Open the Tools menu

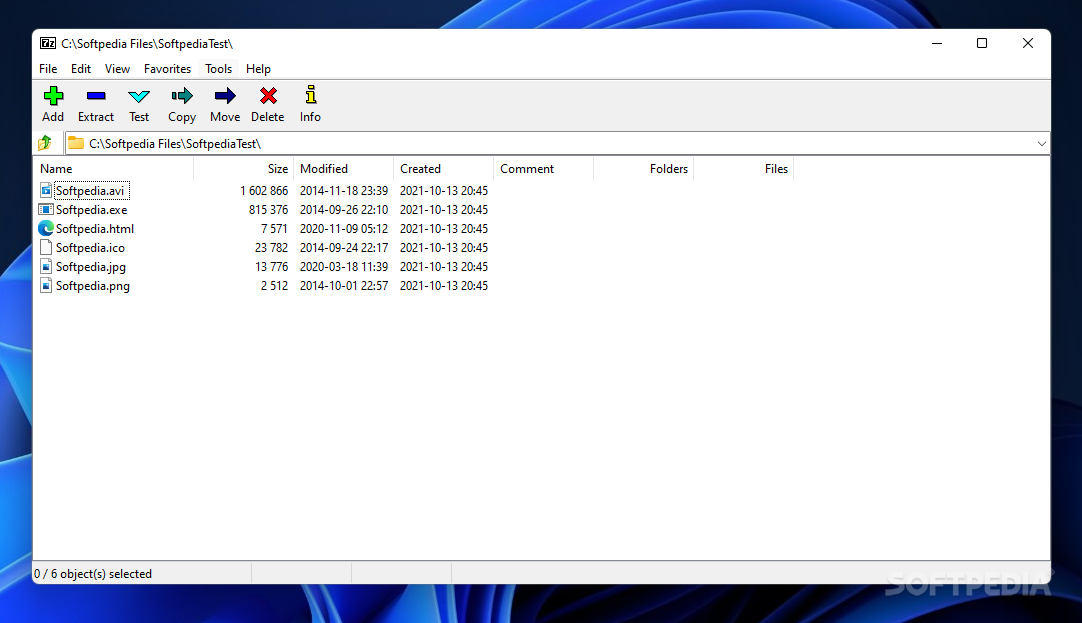tap(218, 69)
